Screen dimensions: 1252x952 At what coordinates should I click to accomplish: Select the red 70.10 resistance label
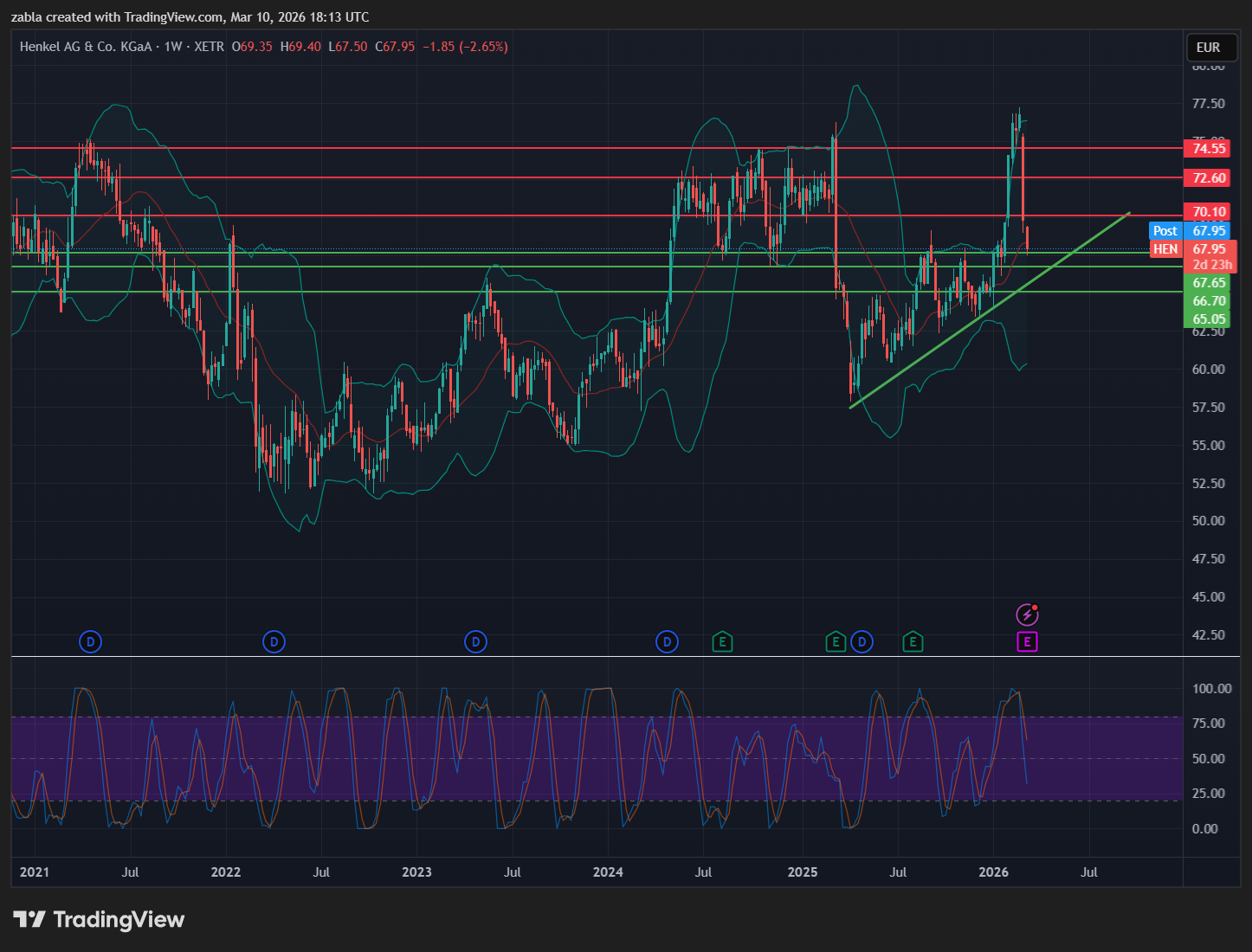(1209, 212)
